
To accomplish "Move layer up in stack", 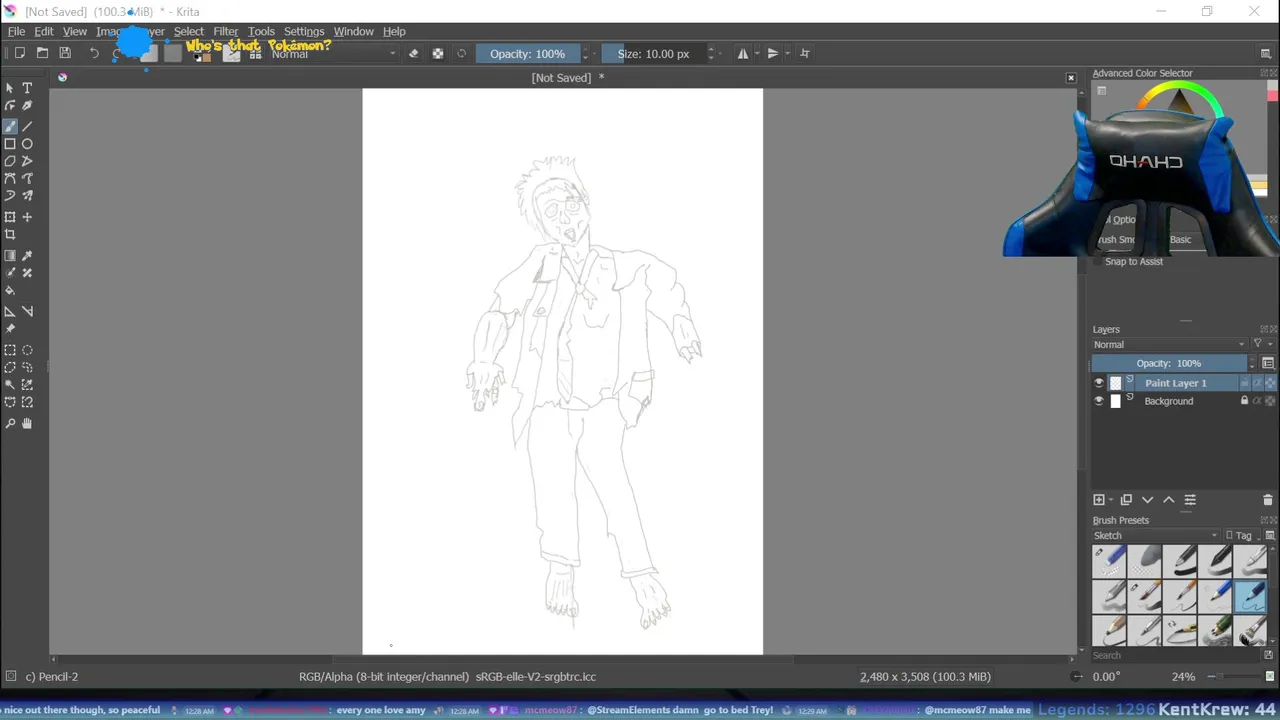I will [x=1168, y=500].
